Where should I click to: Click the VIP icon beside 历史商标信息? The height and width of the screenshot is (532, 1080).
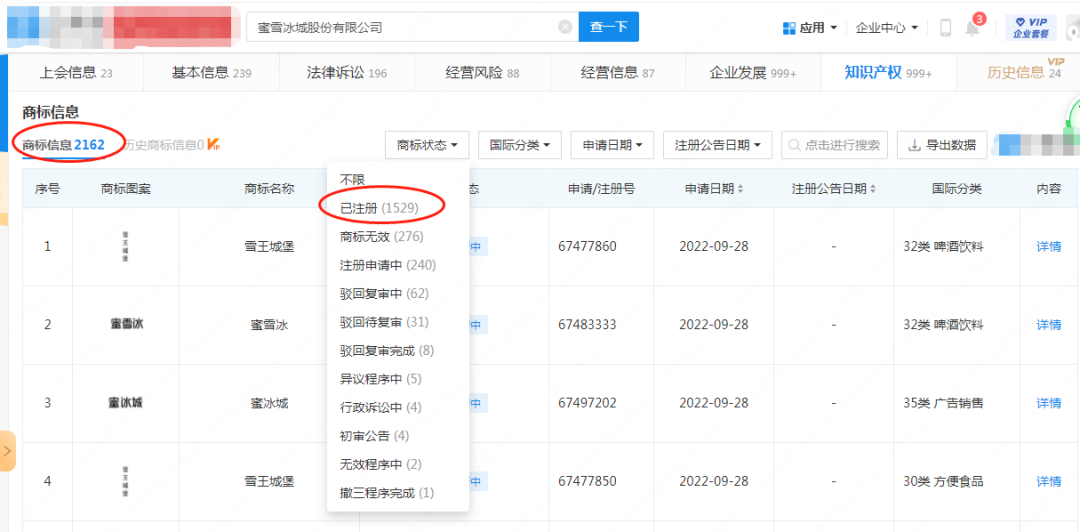click(214, 145)
